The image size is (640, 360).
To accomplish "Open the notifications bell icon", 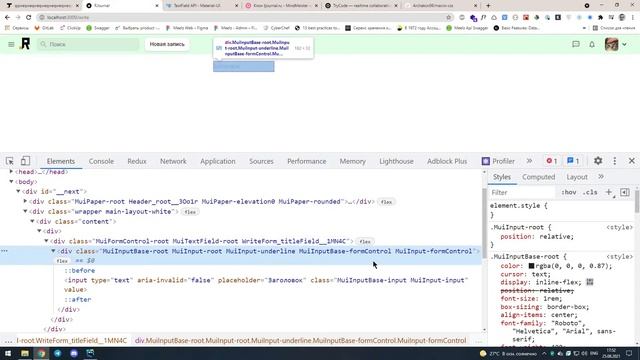I will (592, 44).
